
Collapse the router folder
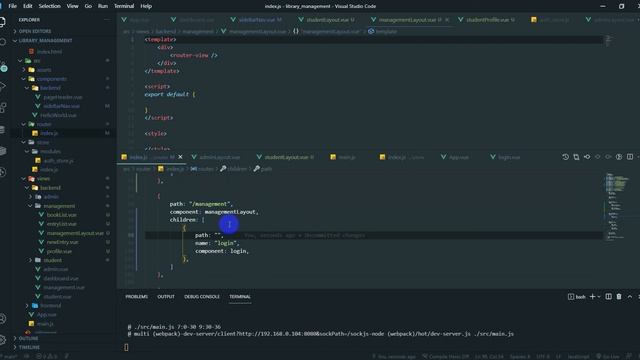pyautogui.click(x=44, y=124)
